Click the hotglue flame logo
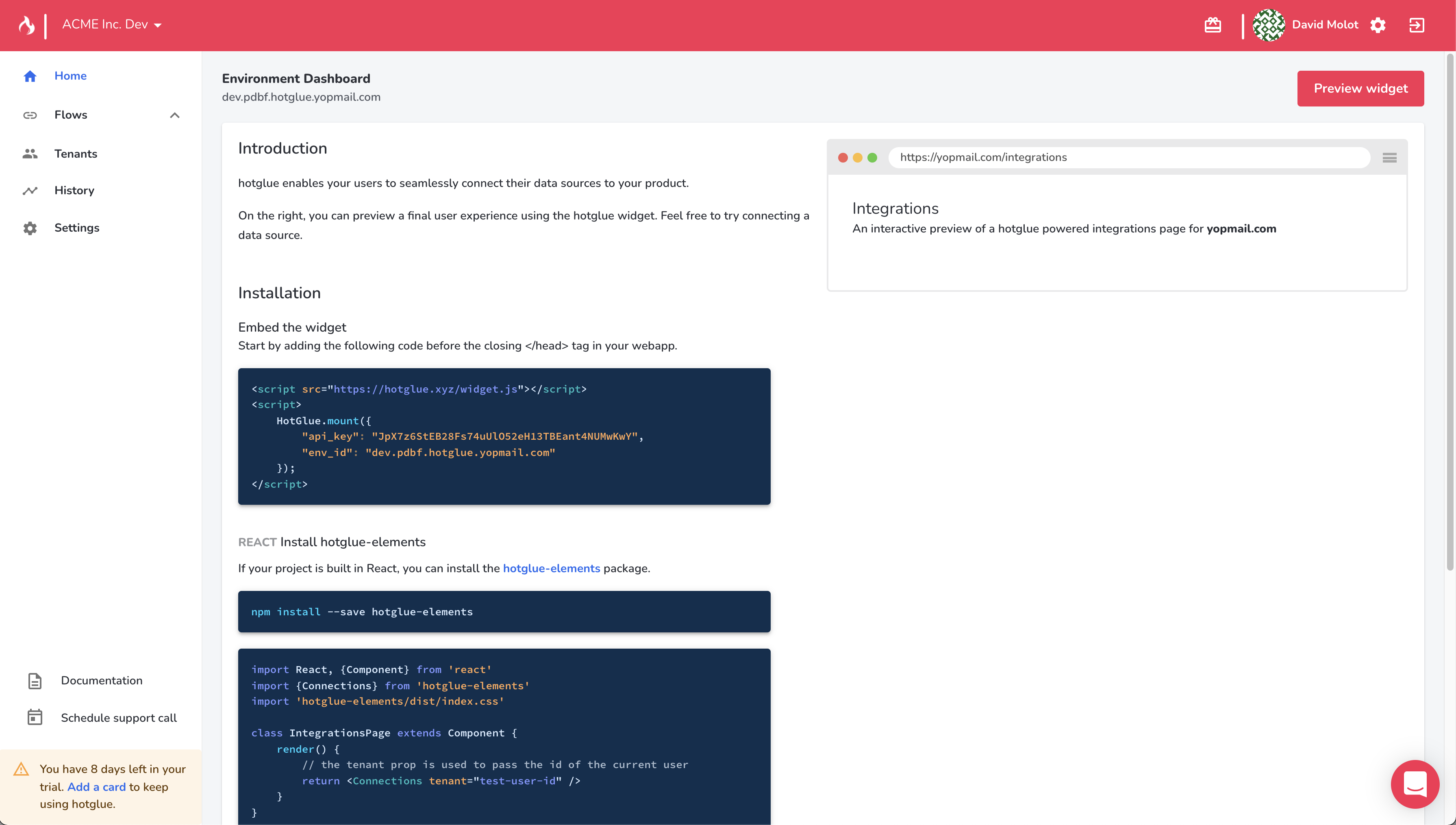The width and height of the screenshot is (1456, 825). coord(26,25)
